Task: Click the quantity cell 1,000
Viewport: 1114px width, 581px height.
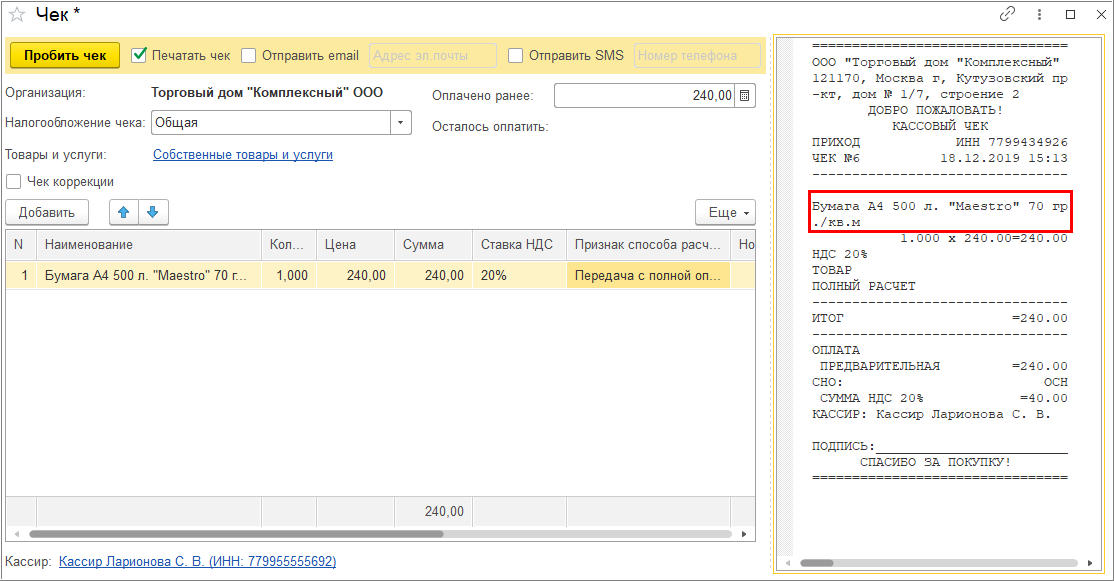Action: pos(289,275)
